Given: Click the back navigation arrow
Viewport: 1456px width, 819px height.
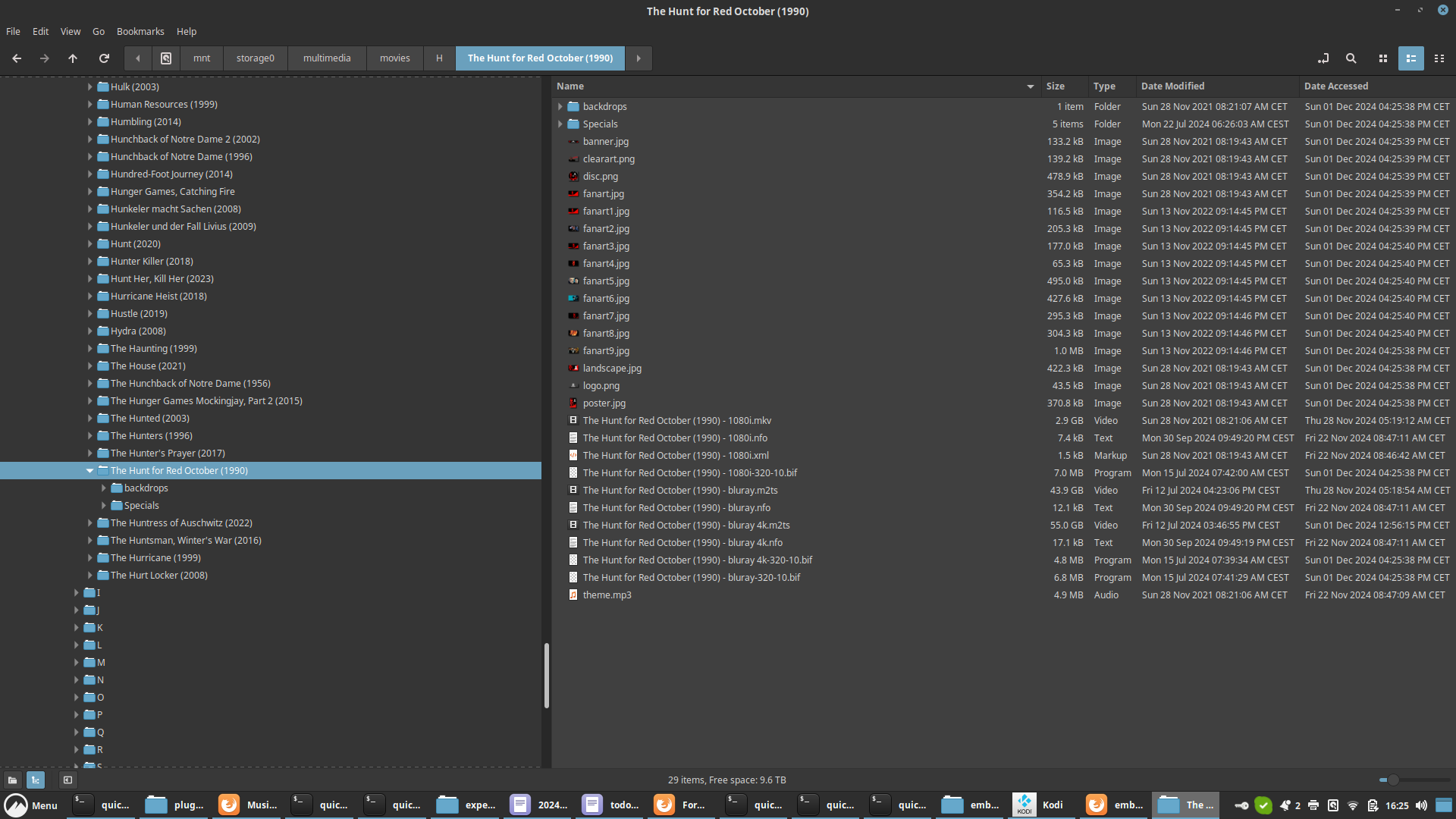Looking at the screenshot, I should (x=17, y=58).
